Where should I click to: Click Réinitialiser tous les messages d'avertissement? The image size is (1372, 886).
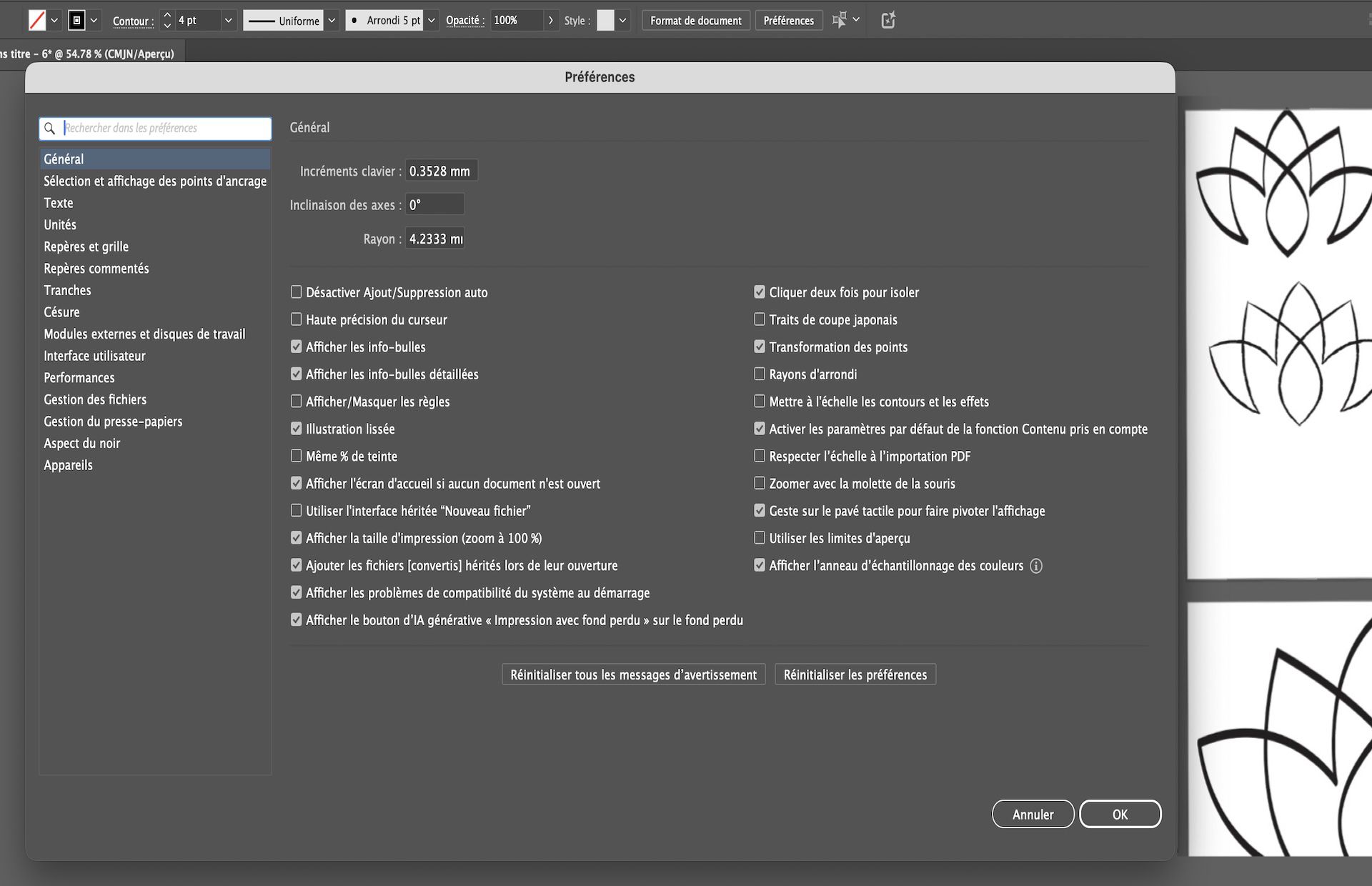pyautogui.click(x=632, y=674)
